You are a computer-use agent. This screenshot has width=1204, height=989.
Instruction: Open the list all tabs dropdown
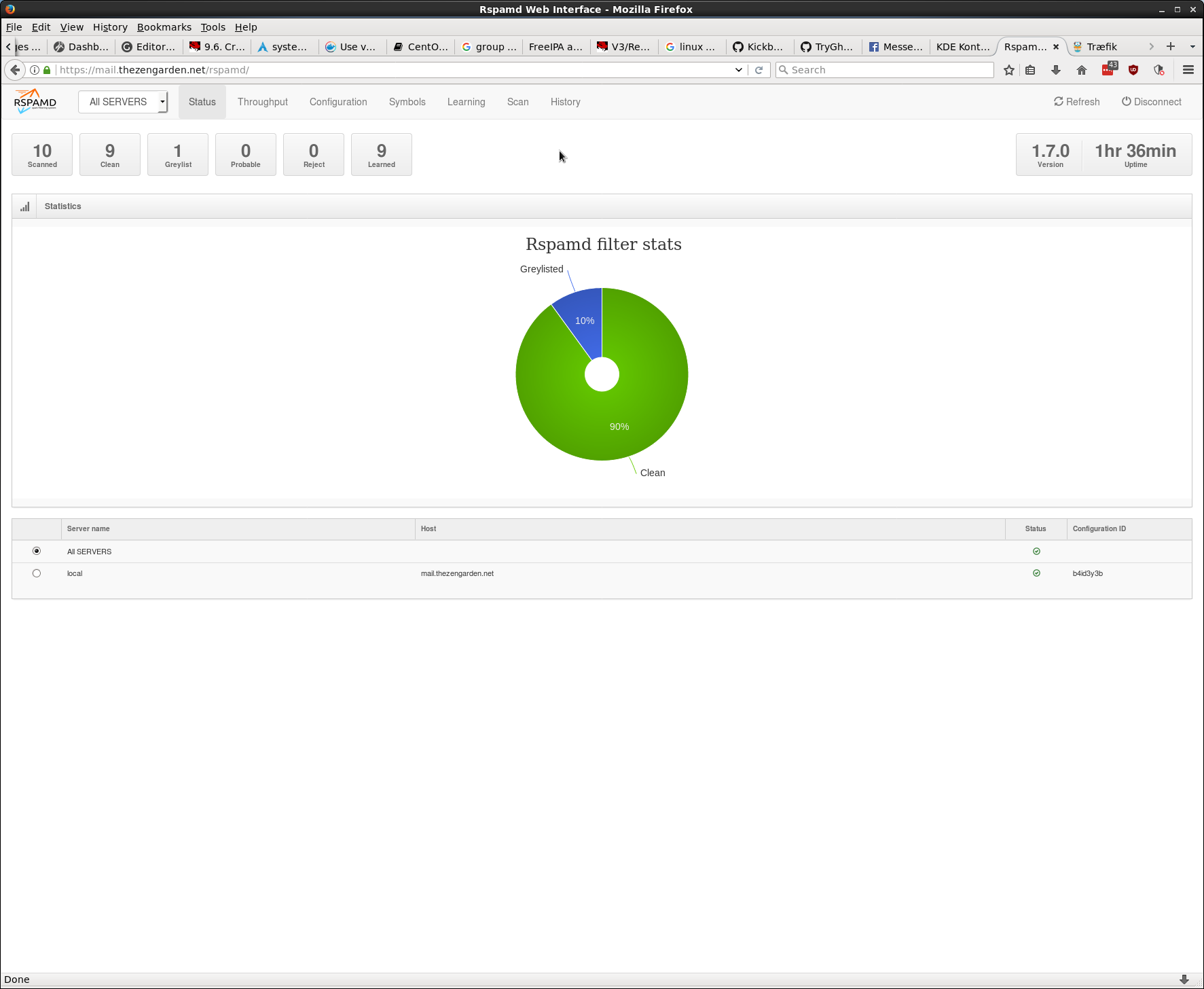coord(1192,47)
